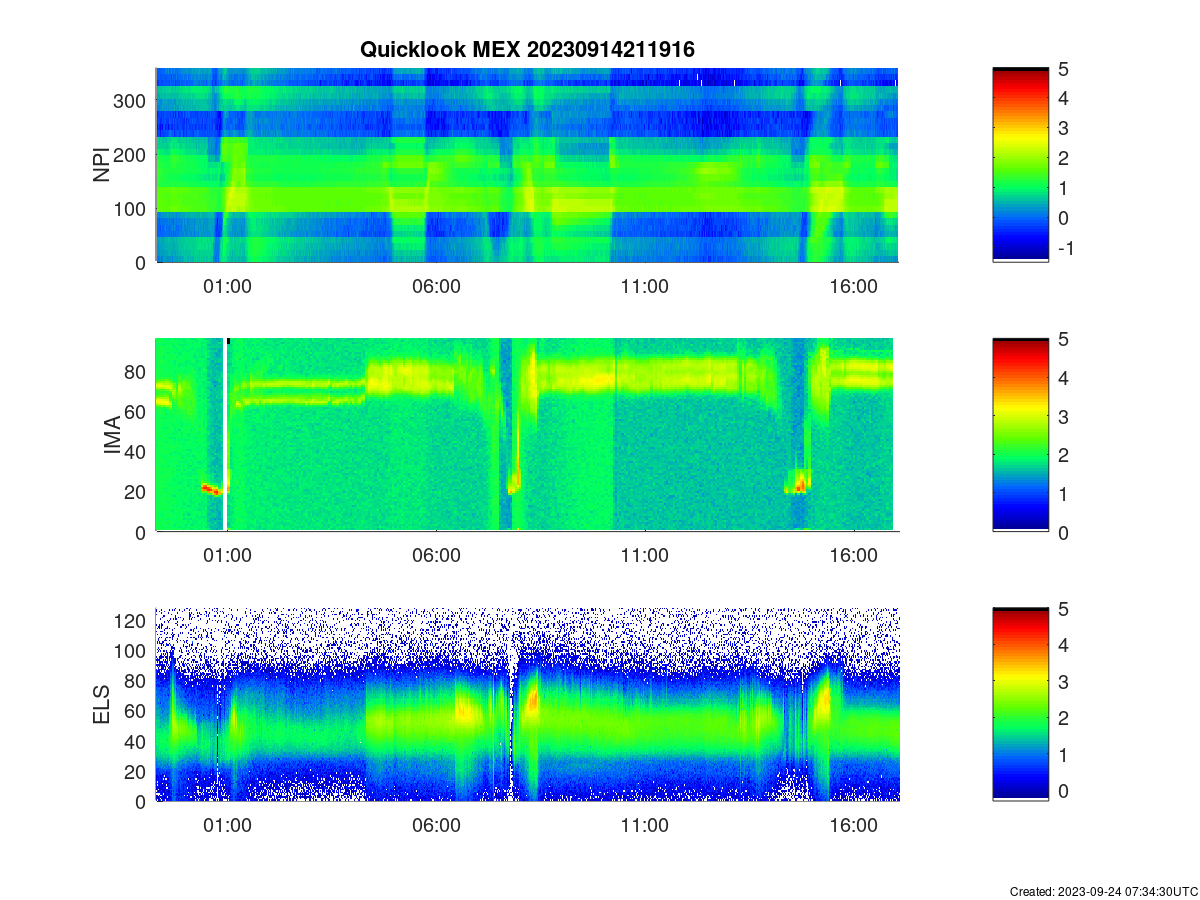Click the ELS panel color scale bar

(1020, 705)
